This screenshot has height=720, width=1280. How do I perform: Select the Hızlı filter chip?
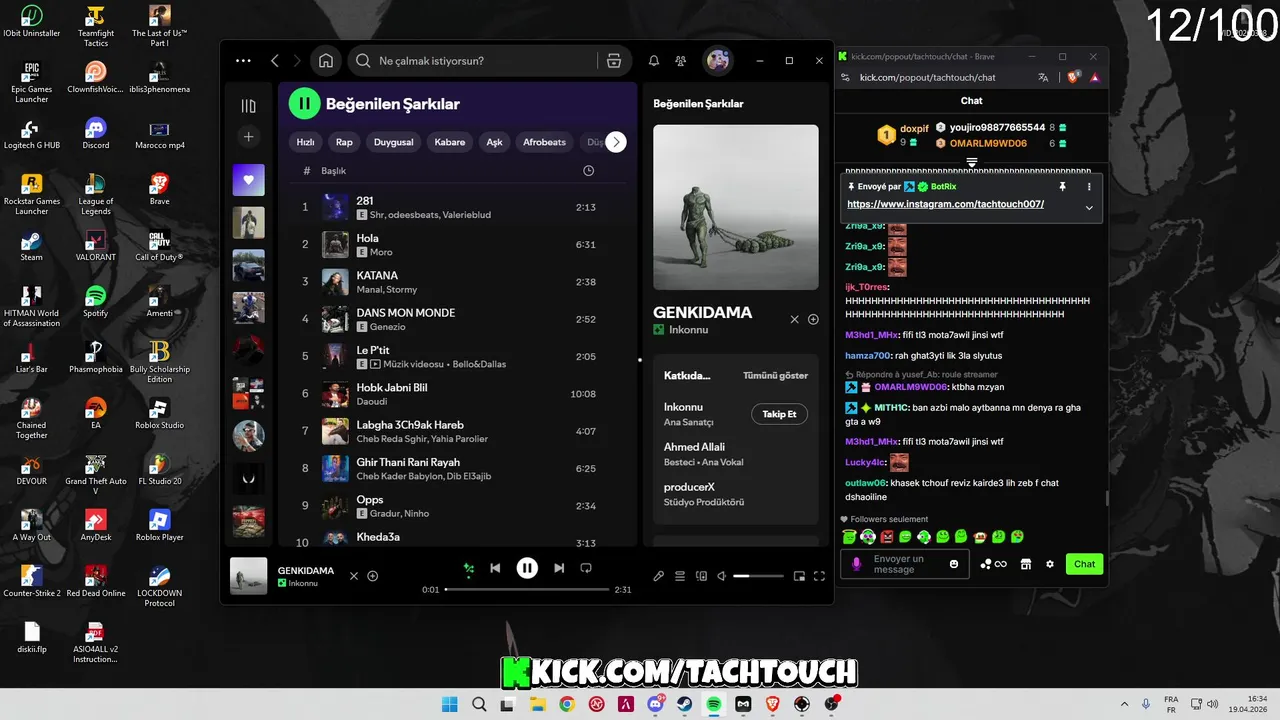coord(306,142)
